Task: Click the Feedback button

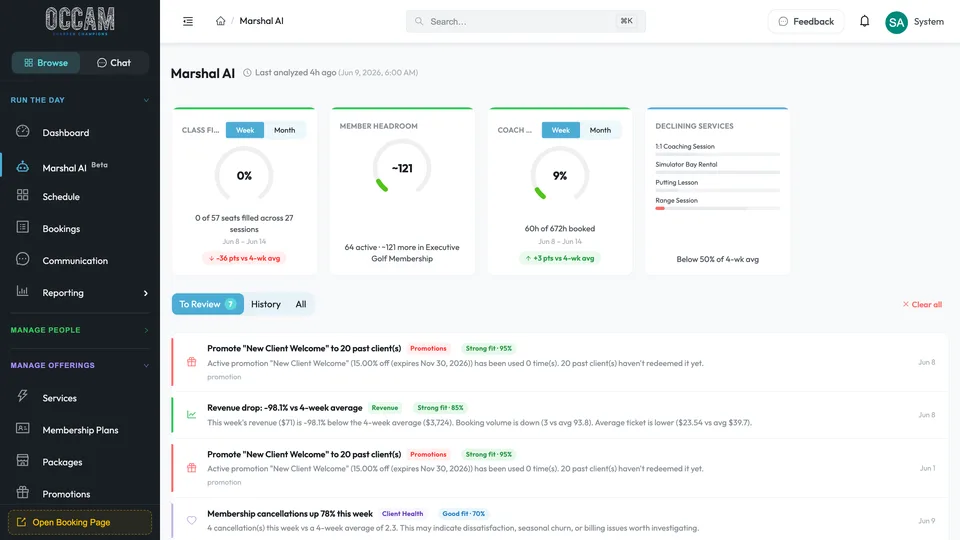Action: pos(806,21)
